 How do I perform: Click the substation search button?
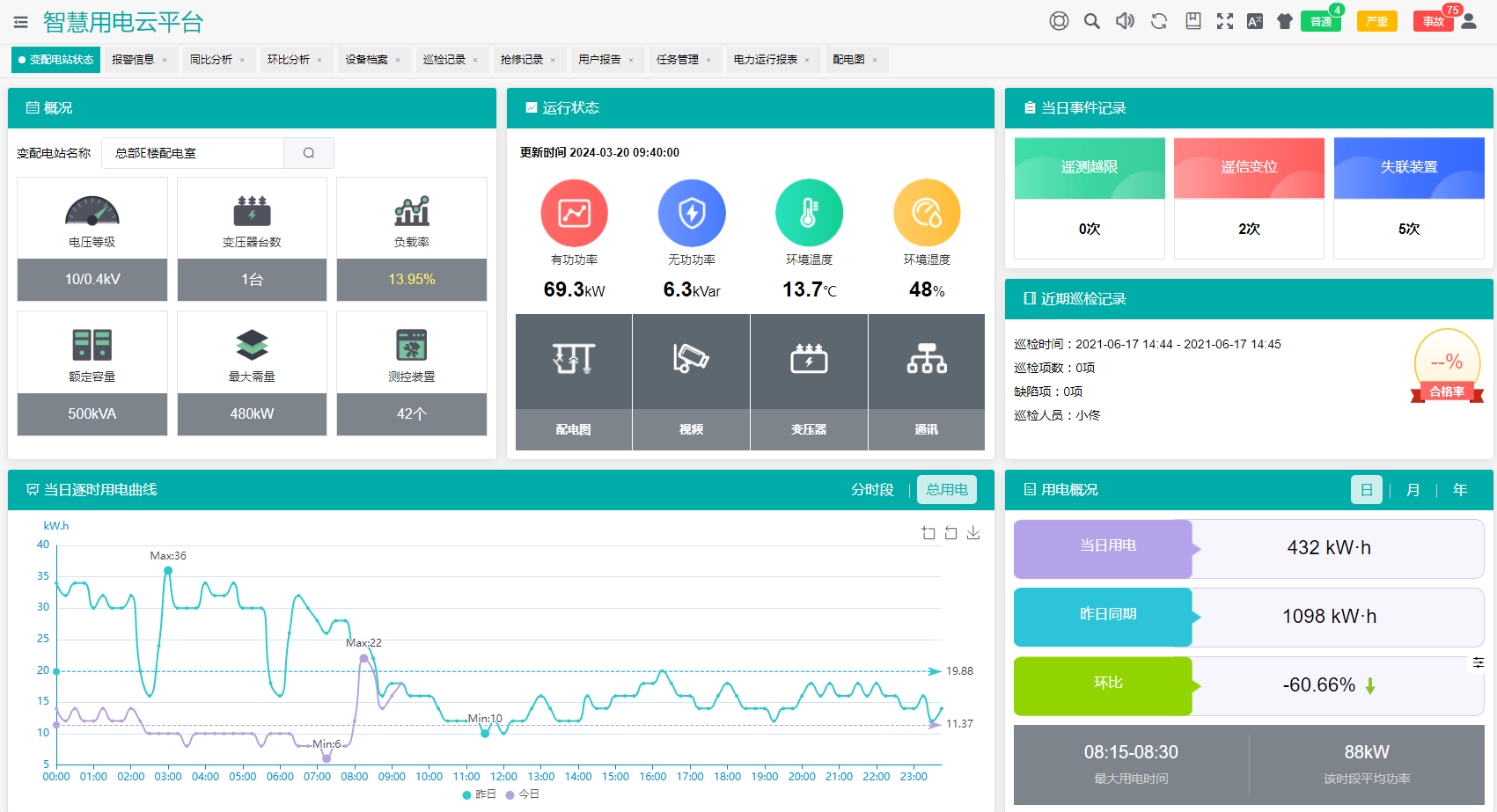tap(309, 153)
